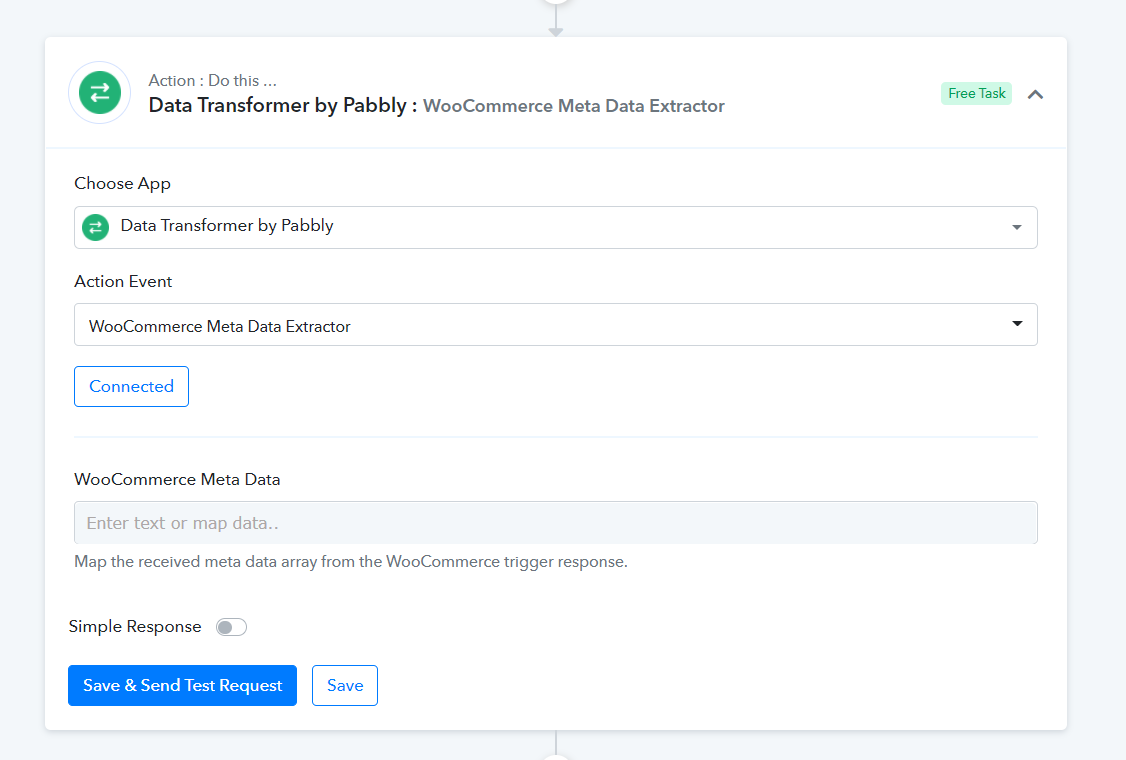Toggle the Simple Response switch
Viewport: 1126px width, 760px height.
pos(231,627)
